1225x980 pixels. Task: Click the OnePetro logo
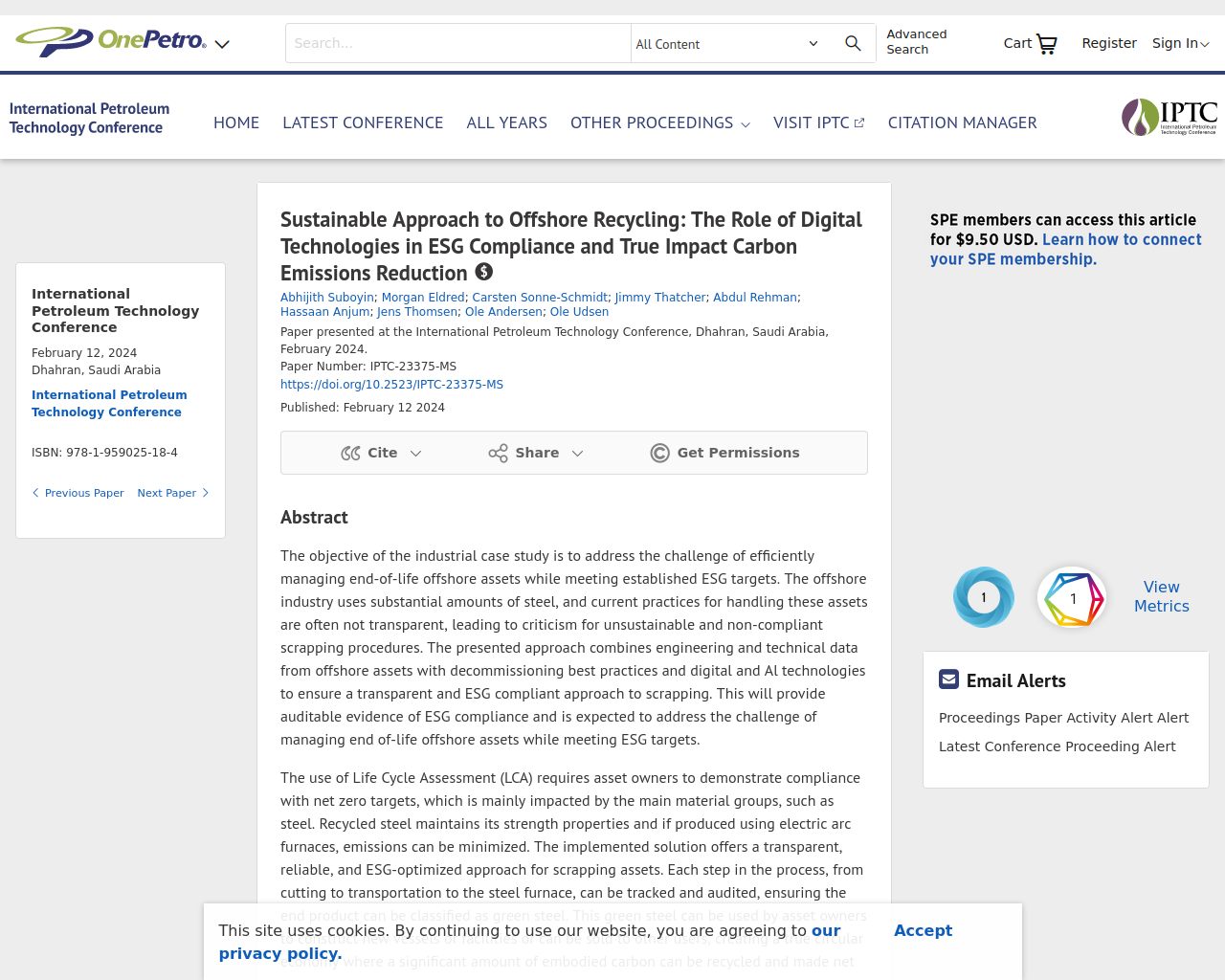pyautogui.click(x=111, y=41)
